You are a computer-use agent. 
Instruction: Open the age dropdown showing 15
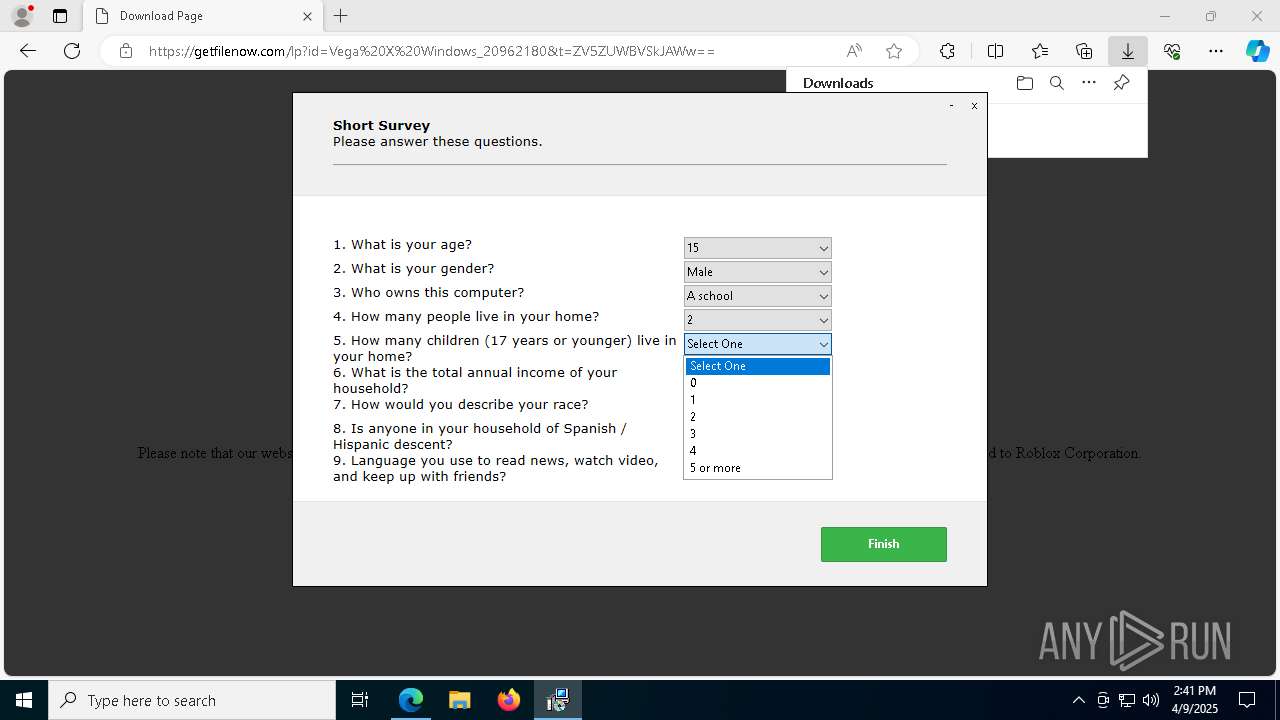tap(758, 248)
